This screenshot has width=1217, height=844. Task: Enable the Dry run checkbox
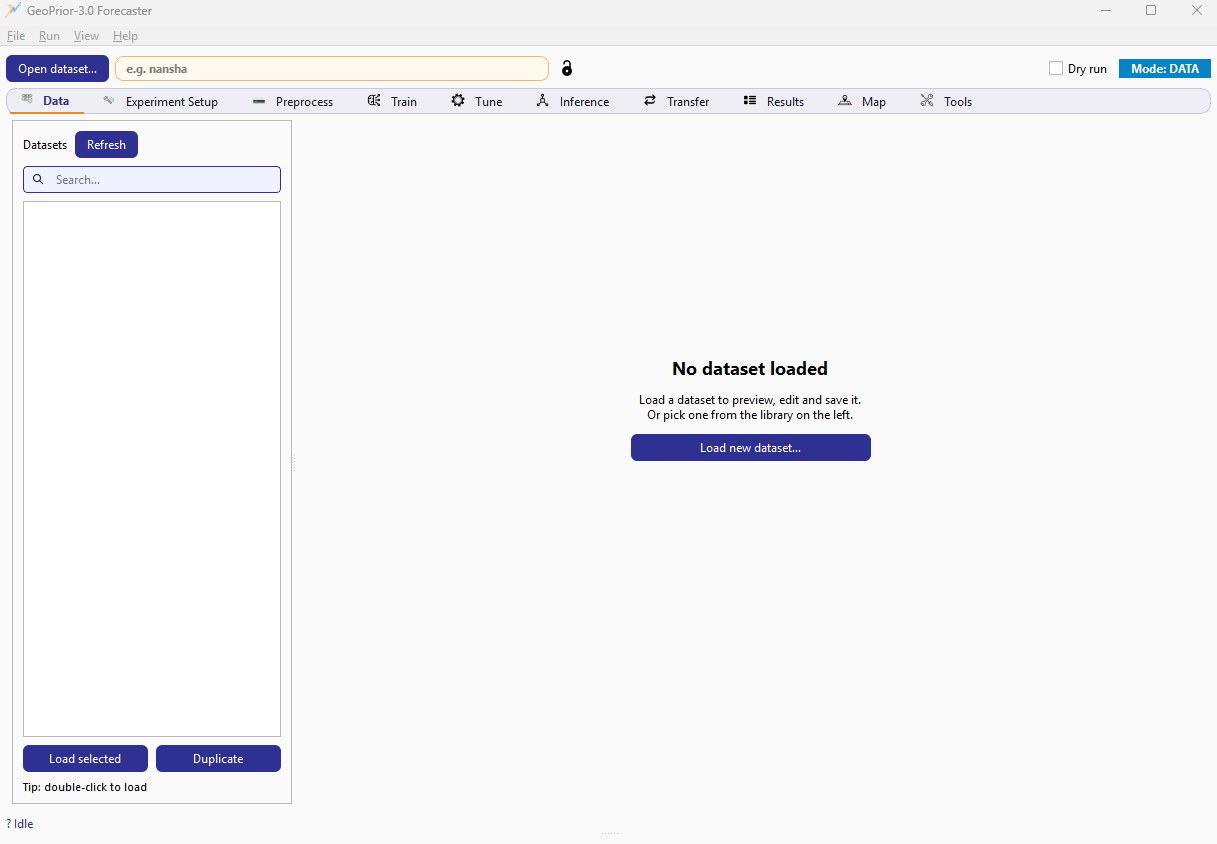[1055, 68]
